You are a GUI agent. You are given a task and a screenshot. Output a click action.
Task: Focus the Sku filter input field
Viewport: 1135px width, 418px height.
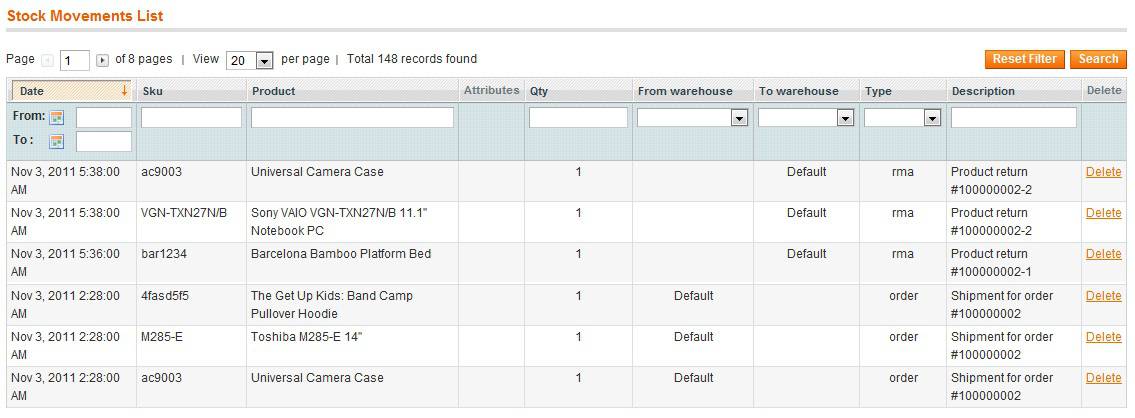pos(191,117)
